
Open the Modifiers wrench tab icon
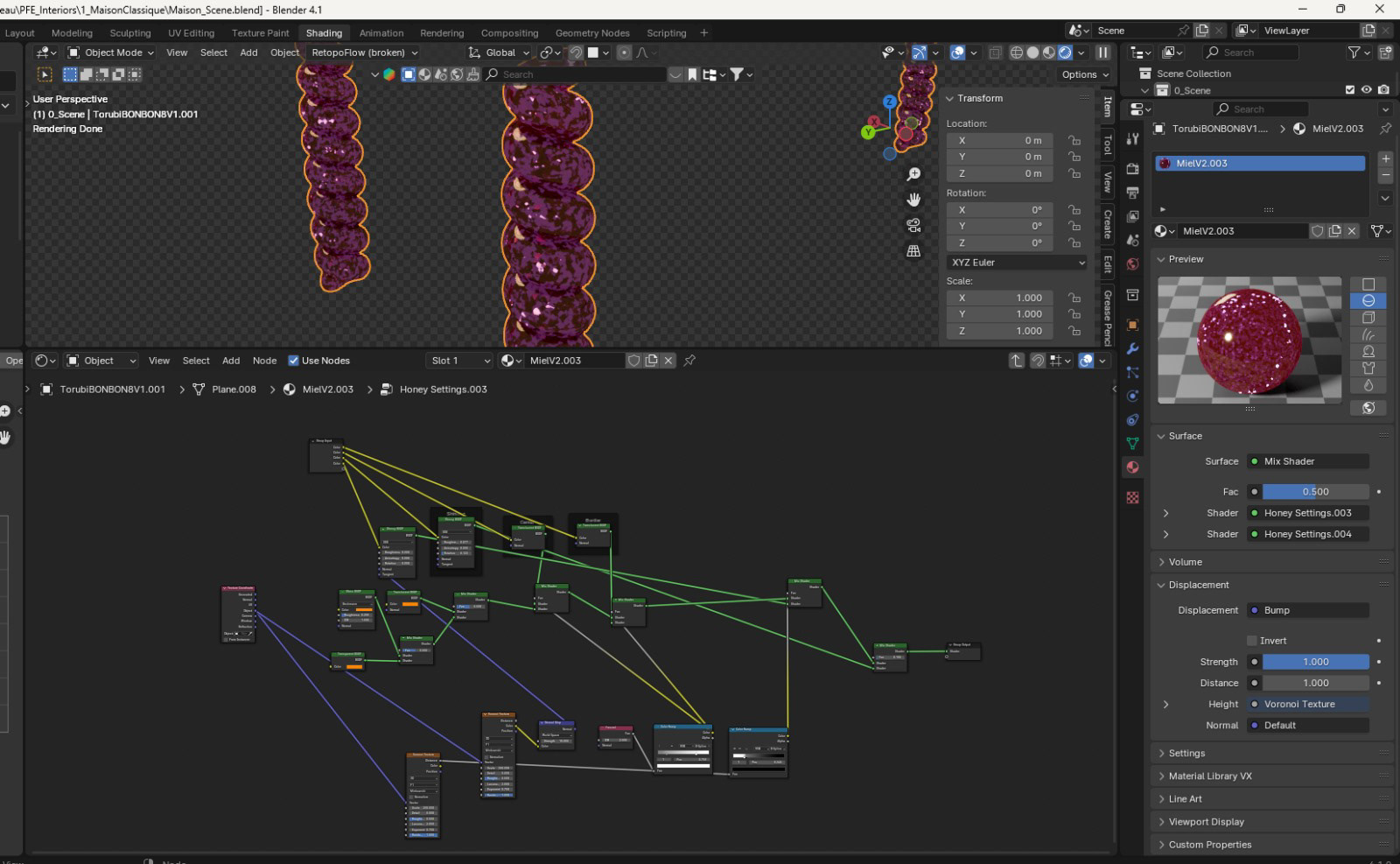point(1132,348)
